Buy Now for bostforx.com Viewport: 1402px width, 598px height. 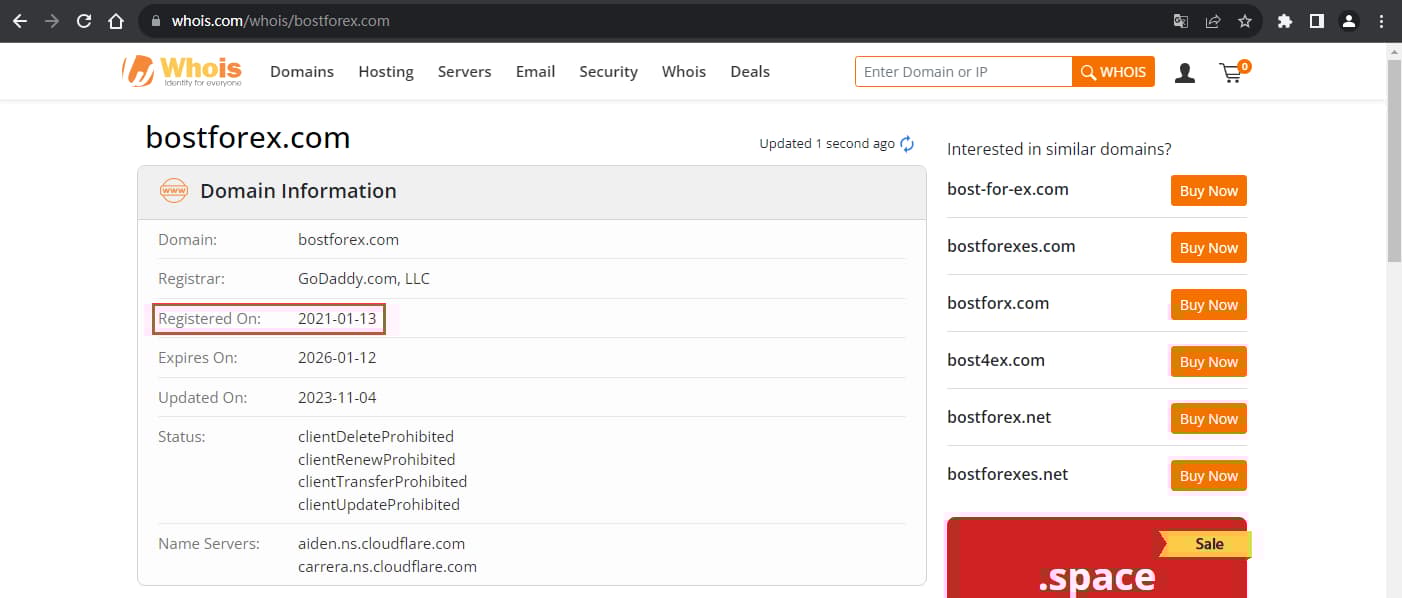[x=1209, y=305]
